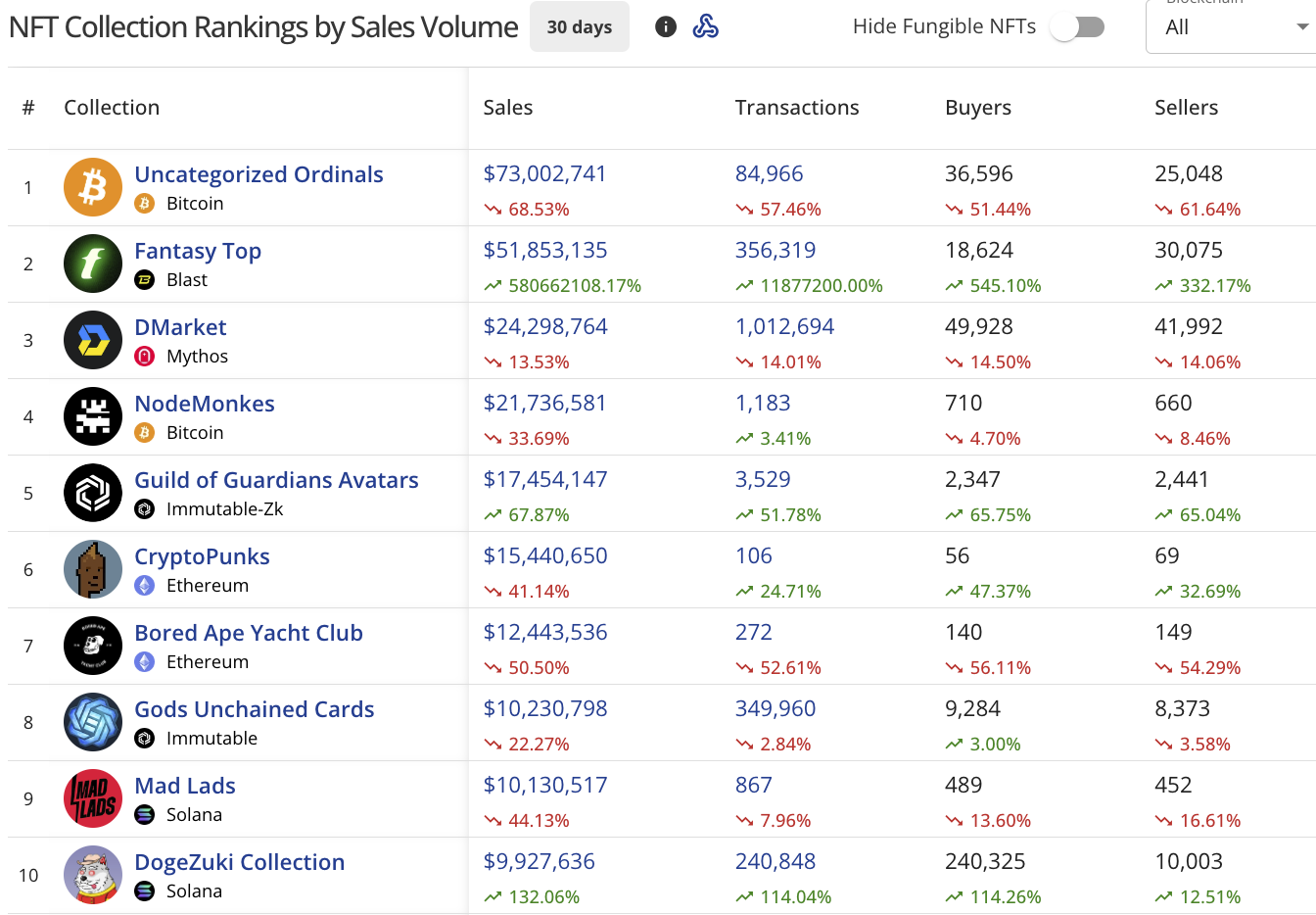Click Immutable-Zk chain icon
Screen dimensions: 1316x915
pos(145,509)
